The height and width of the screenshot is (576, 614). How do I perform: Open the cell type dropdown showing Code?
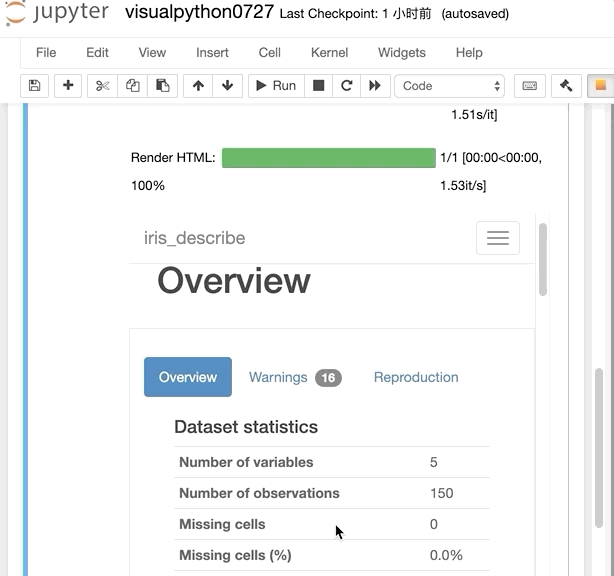[x=450, y=86]
